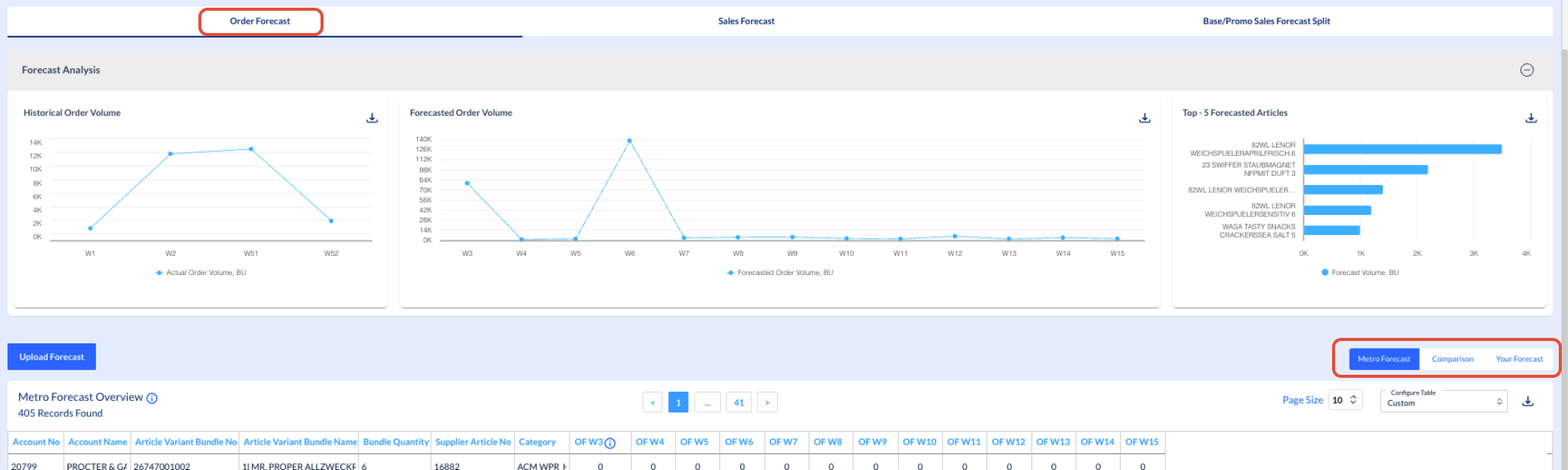Image resolution: width=1568 pixels, height=470 pixels.
Task: Collapse the Forecast Analysis section
Action: click(x=1527, y=70)
